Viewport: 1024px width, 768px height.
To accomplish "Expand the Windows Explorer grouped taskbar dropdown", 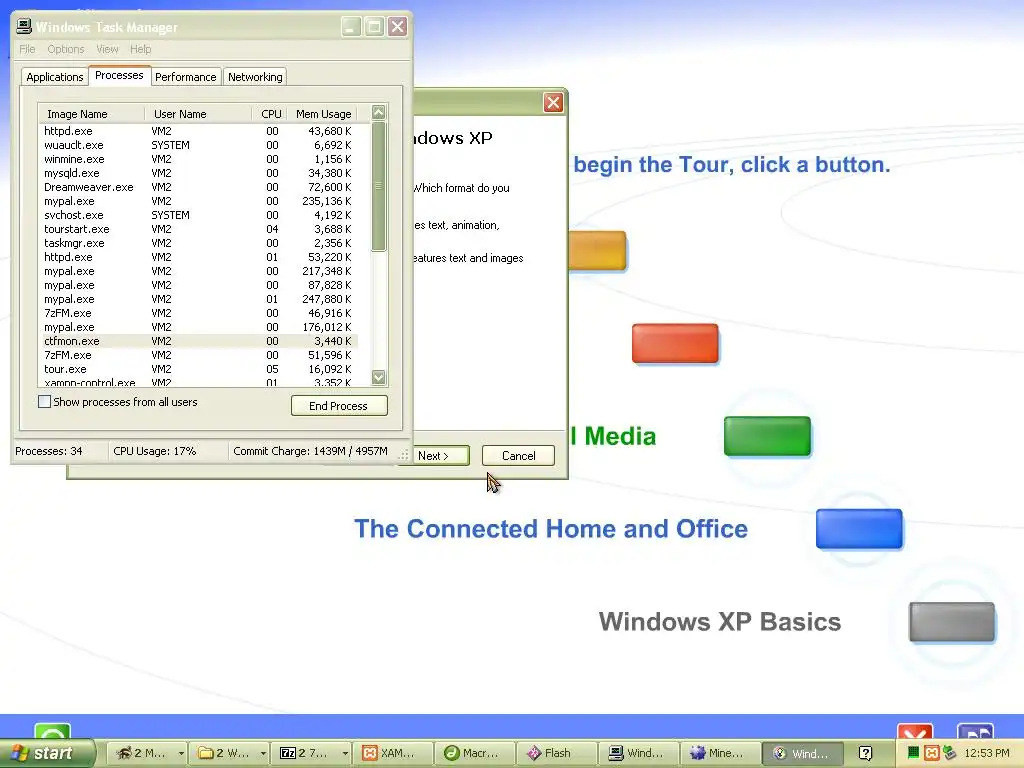I will click(x=263, y=753).
